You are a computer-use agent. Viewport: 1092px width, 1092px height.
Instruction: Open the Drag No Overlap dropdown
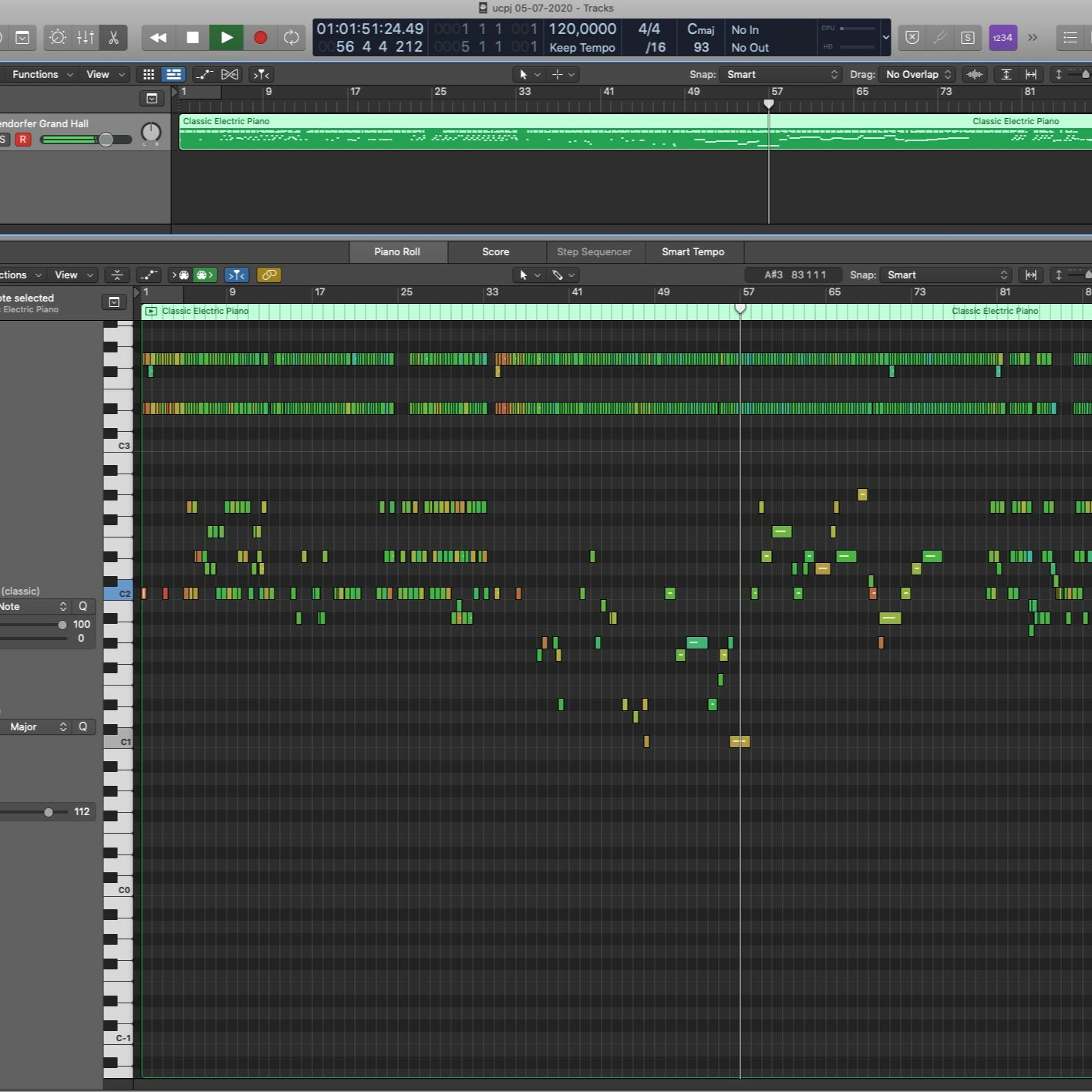click(x=917, y=75)
